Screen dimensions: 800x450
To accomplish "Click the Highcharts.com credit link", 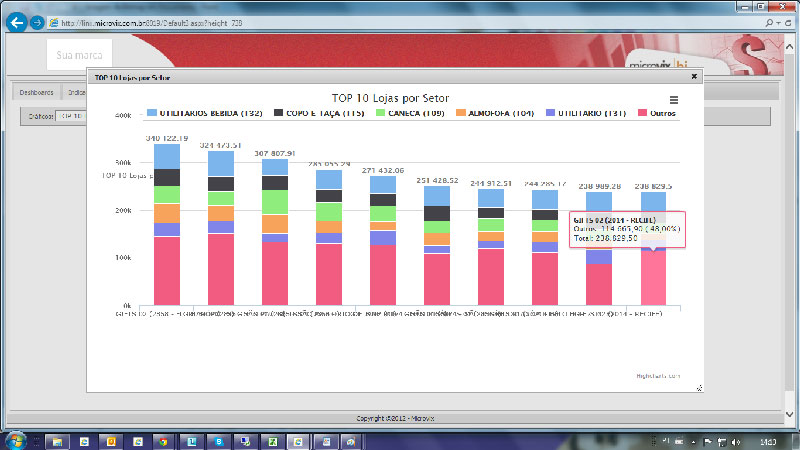I will 658,376.
